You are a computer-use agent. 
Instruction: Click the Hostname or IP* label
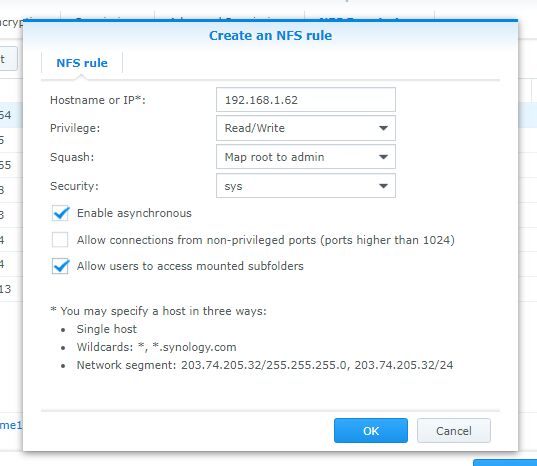[x=98, y=100]
